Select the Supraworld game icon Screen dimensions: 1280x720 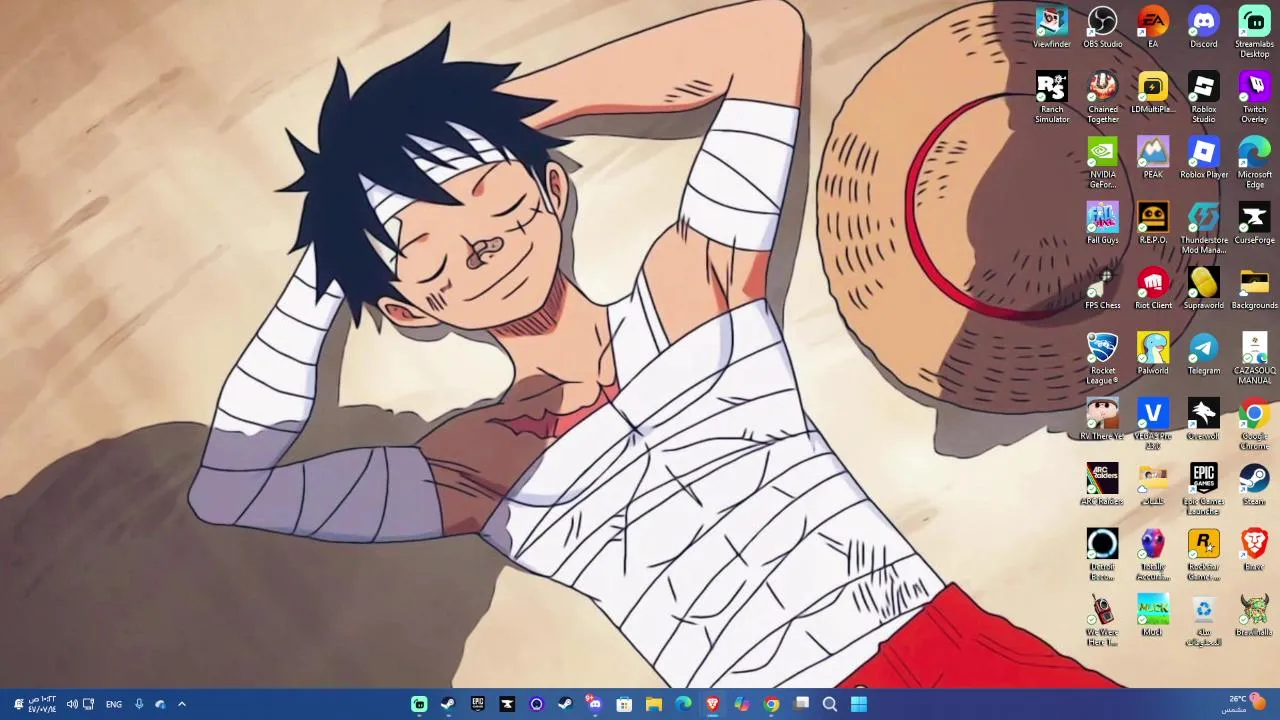[1204, 288]
